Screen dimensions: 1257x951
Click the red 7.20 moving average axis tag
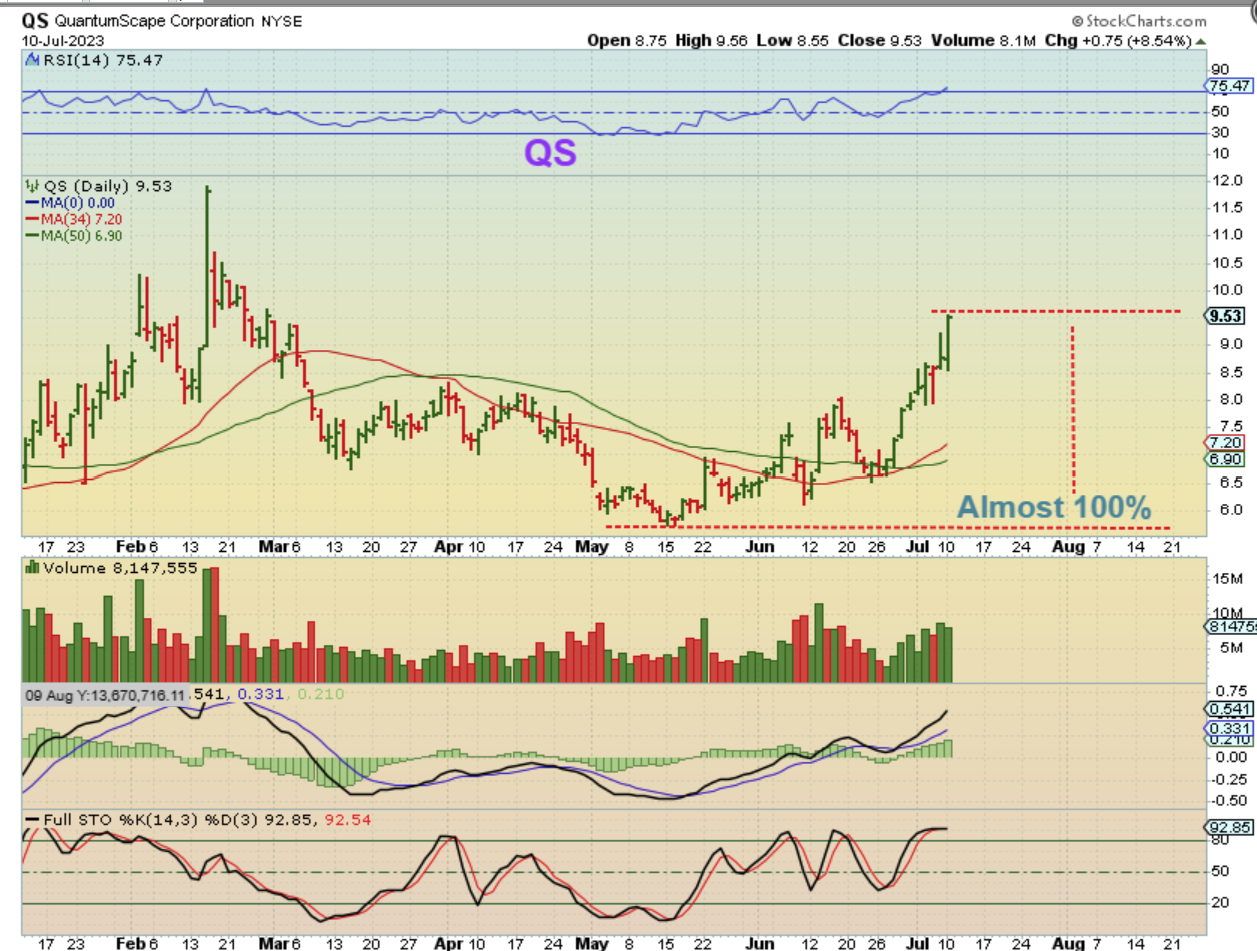coord(1225,442)
